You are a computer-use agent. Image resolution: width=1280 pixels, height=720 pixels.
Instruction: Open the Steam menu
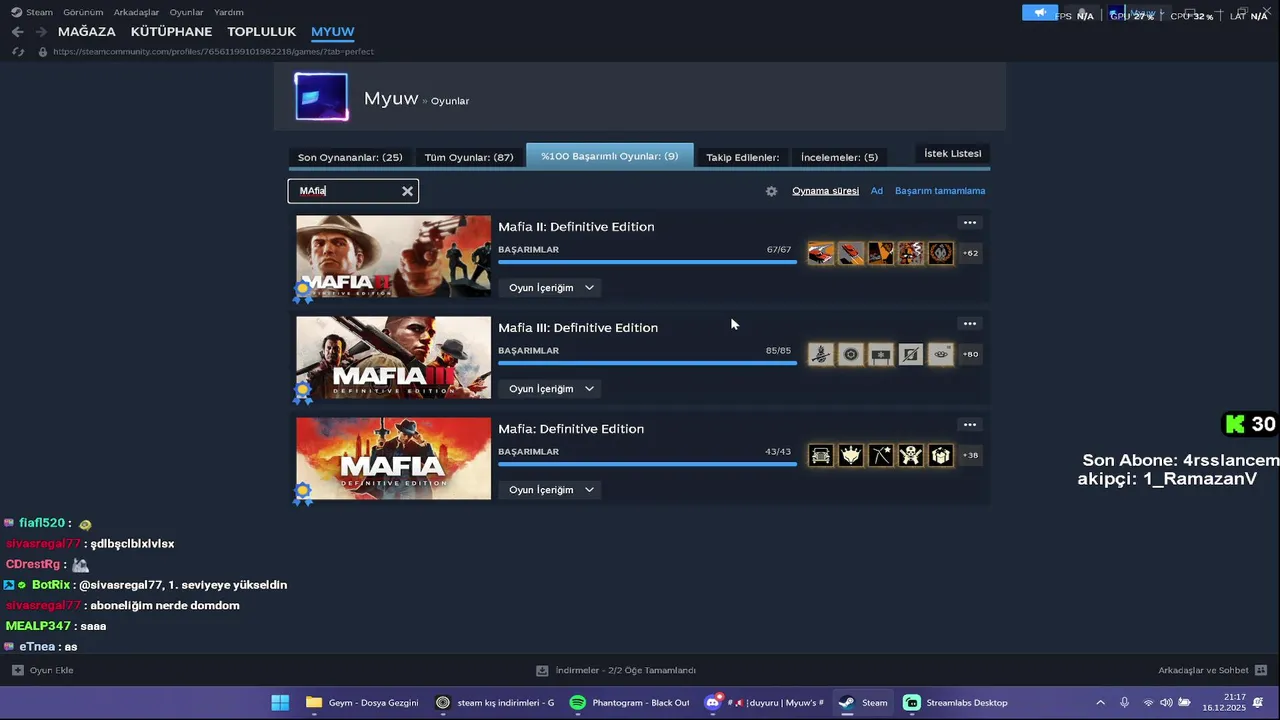tap(32, 12)
